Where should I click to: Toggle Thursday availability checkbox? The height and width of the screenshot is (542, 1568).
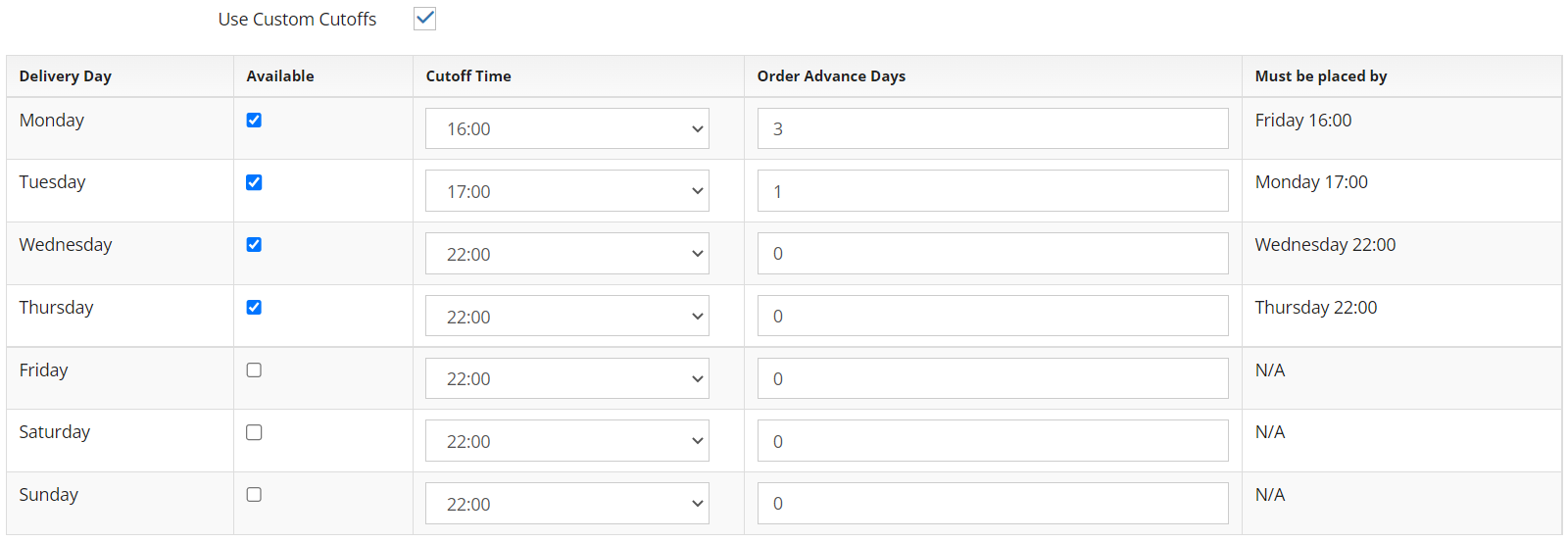point(254,307)
